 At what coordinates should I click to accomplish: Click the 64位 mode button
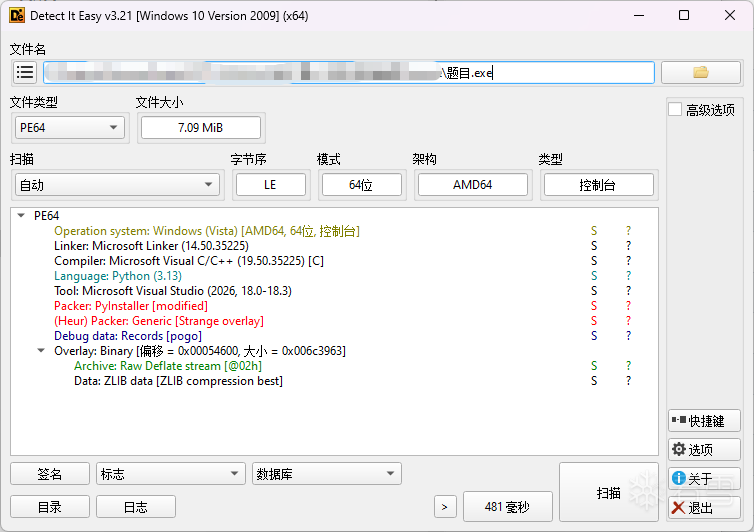coord(361,185)
